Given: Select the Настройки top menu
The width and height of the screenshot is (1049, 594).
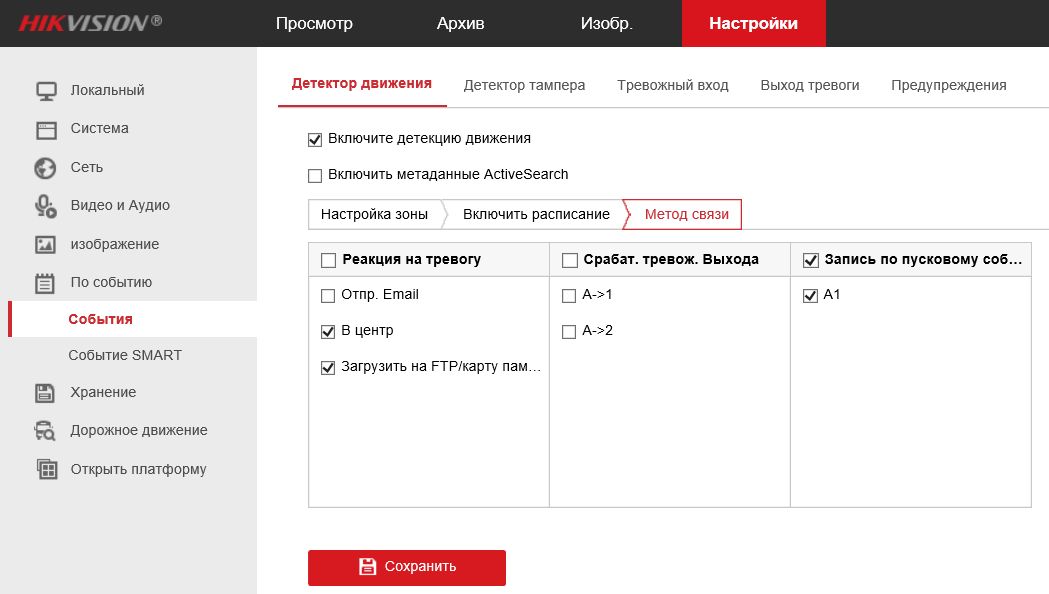Looking at the screenshot, I should pos(753,23).
